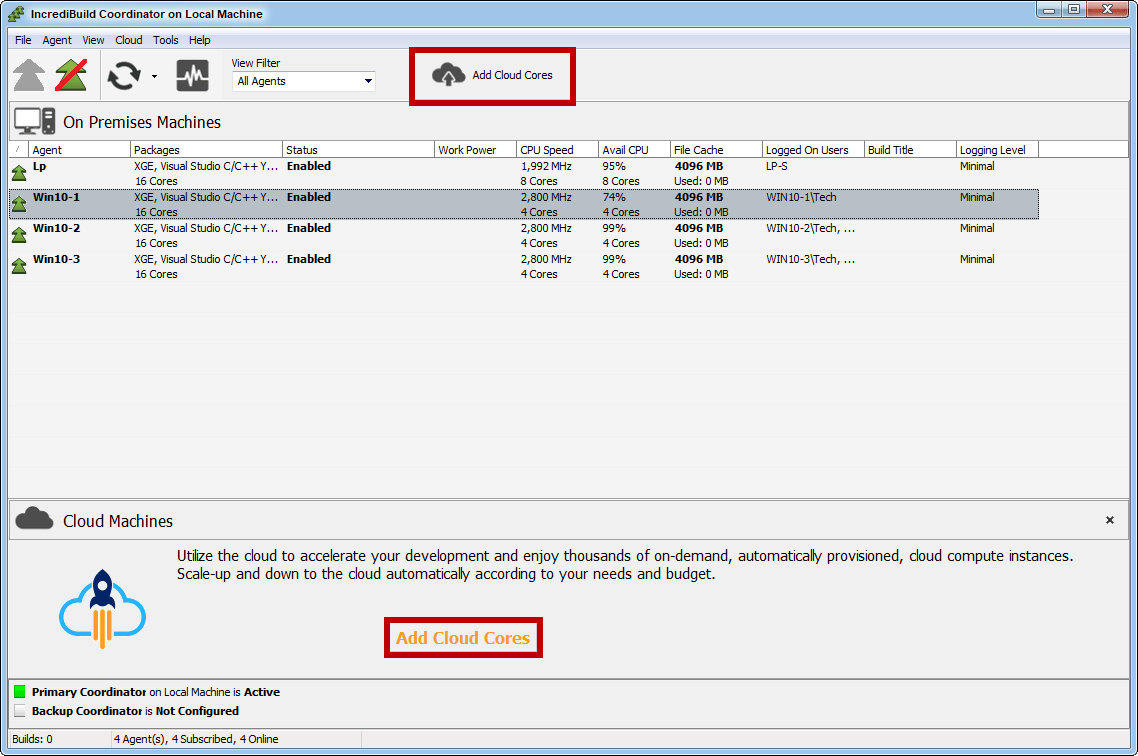Click the CPU Speed column header
The width and height of the screenshot is (1138, 756).
(x=557, y=149)
